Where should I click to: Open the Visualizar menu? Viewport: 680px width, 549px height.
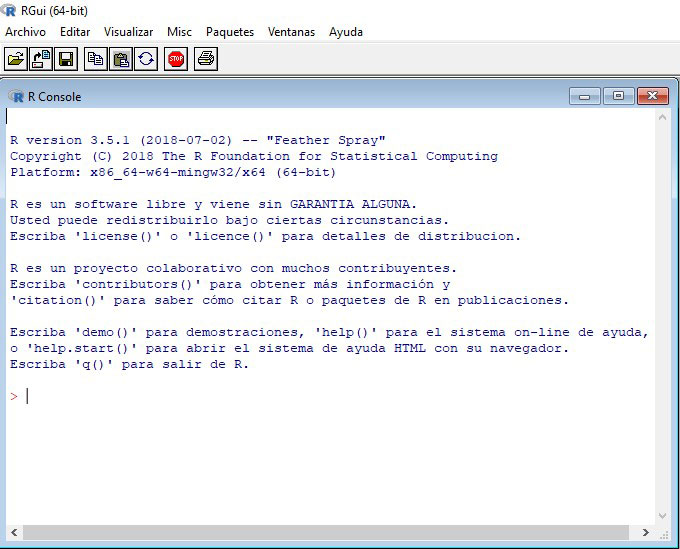pyautogui.click(x=128, y=32)
